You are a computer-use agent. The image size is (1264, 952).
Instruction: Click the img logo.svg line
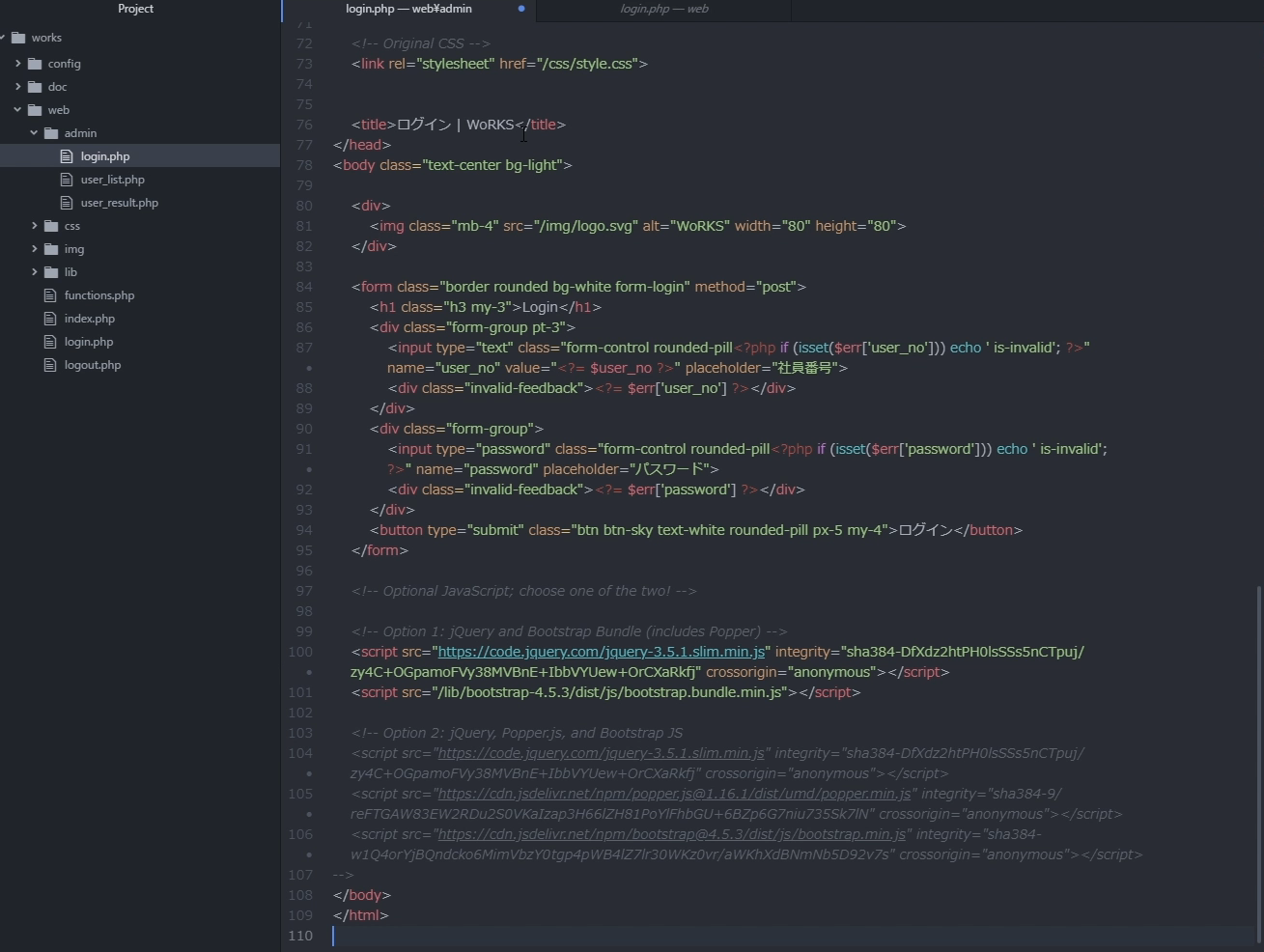(x=637, y=226)
